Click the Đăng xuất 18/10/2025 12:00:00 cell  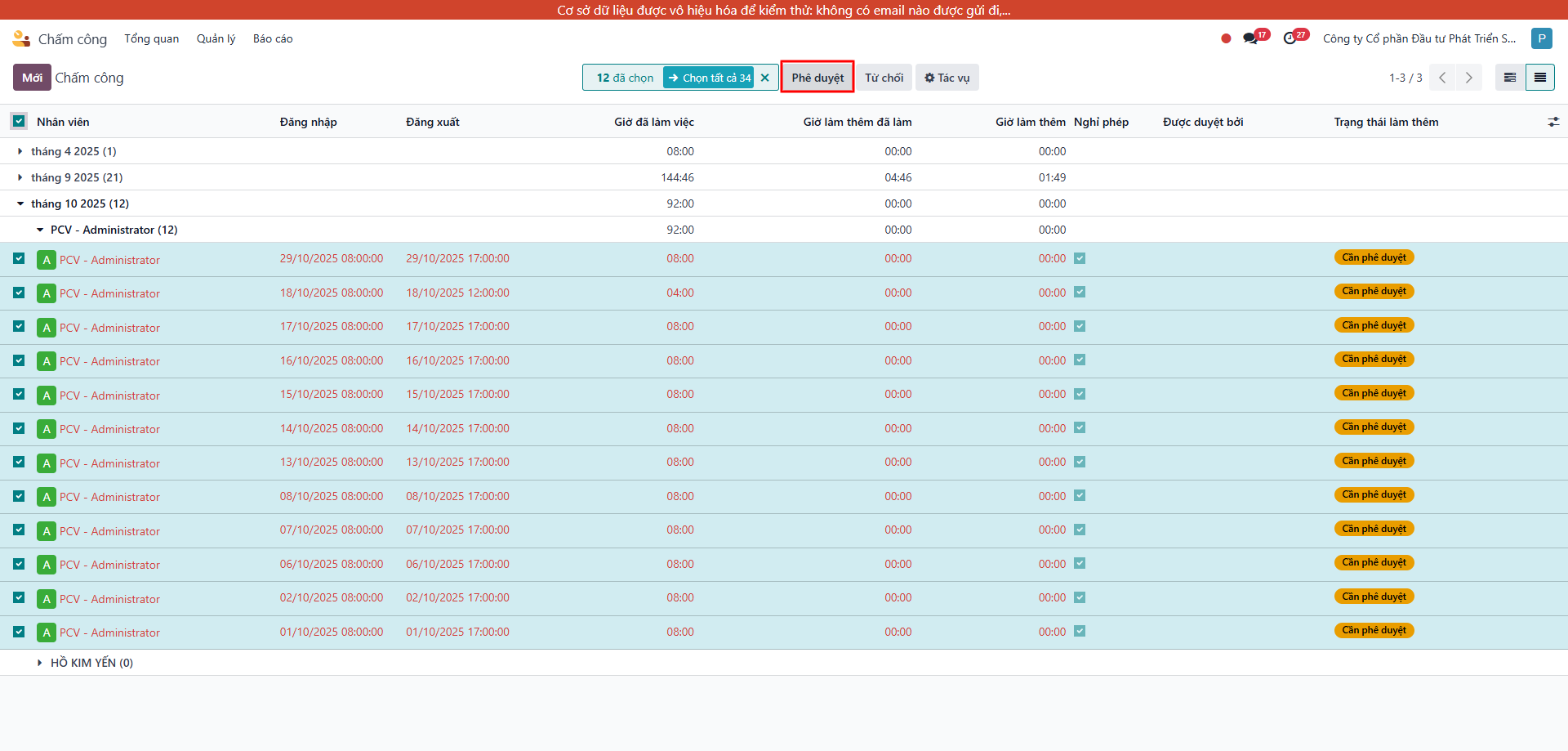458,293
